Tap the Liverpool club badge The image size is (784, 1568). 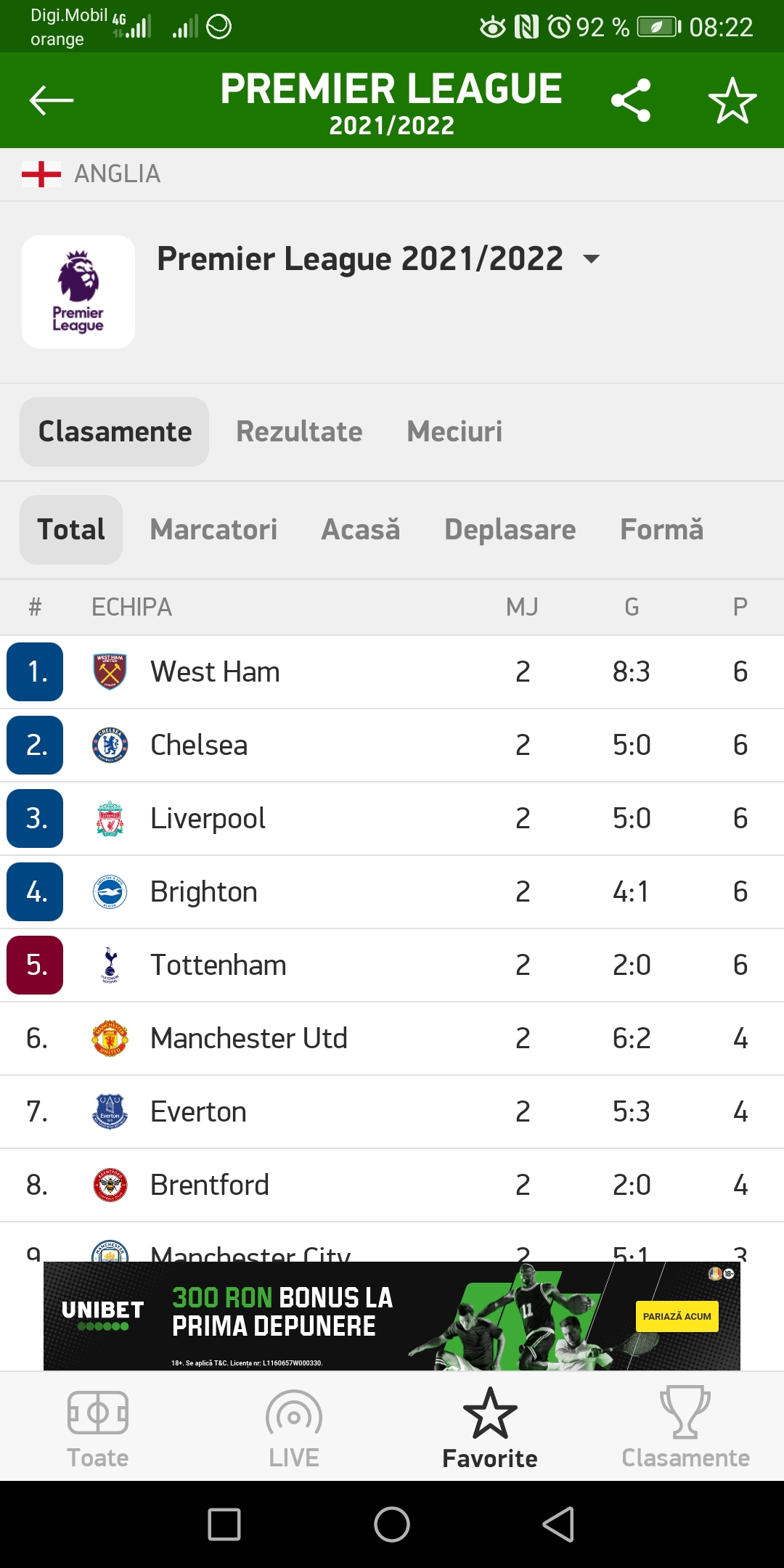107,818
